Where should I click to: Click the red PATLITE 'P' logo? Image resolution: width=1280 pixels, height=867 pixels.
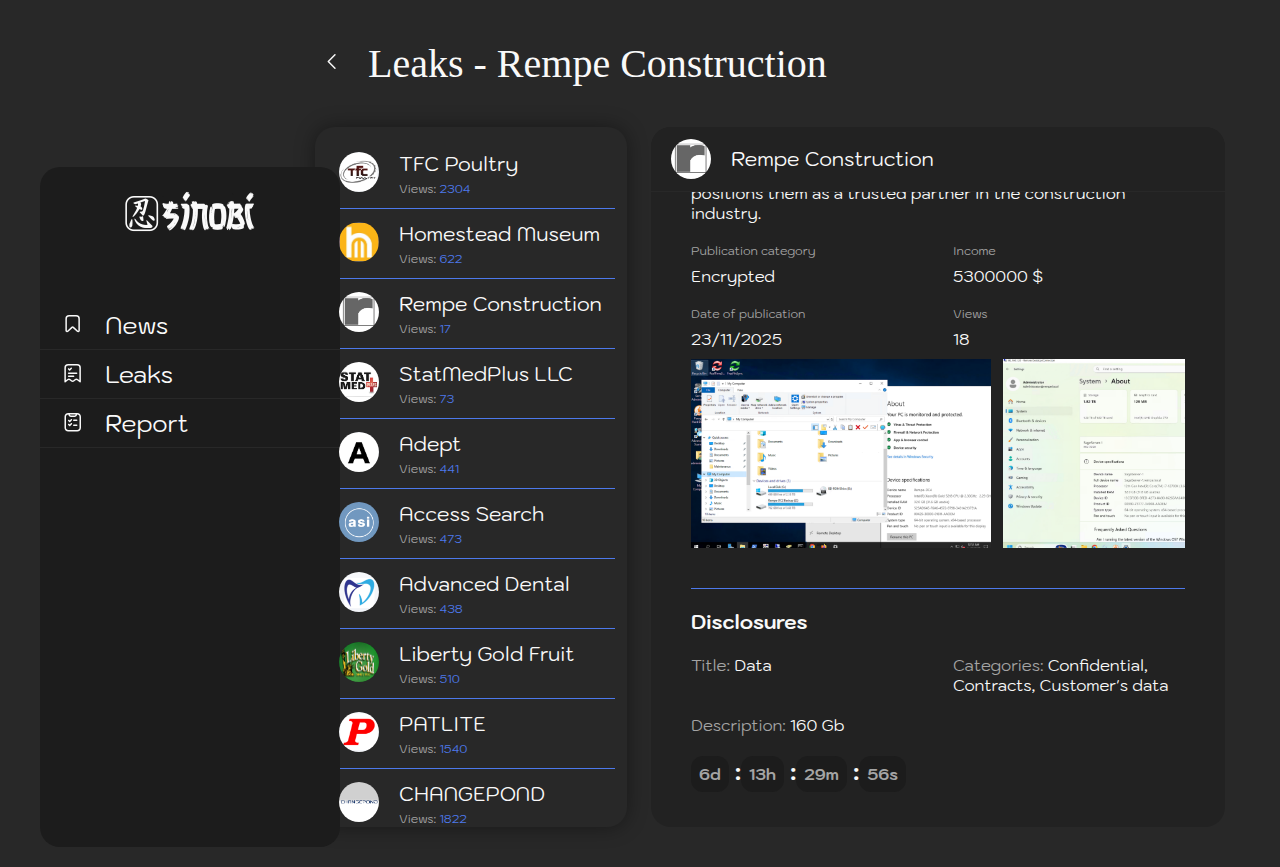point(359,732)
